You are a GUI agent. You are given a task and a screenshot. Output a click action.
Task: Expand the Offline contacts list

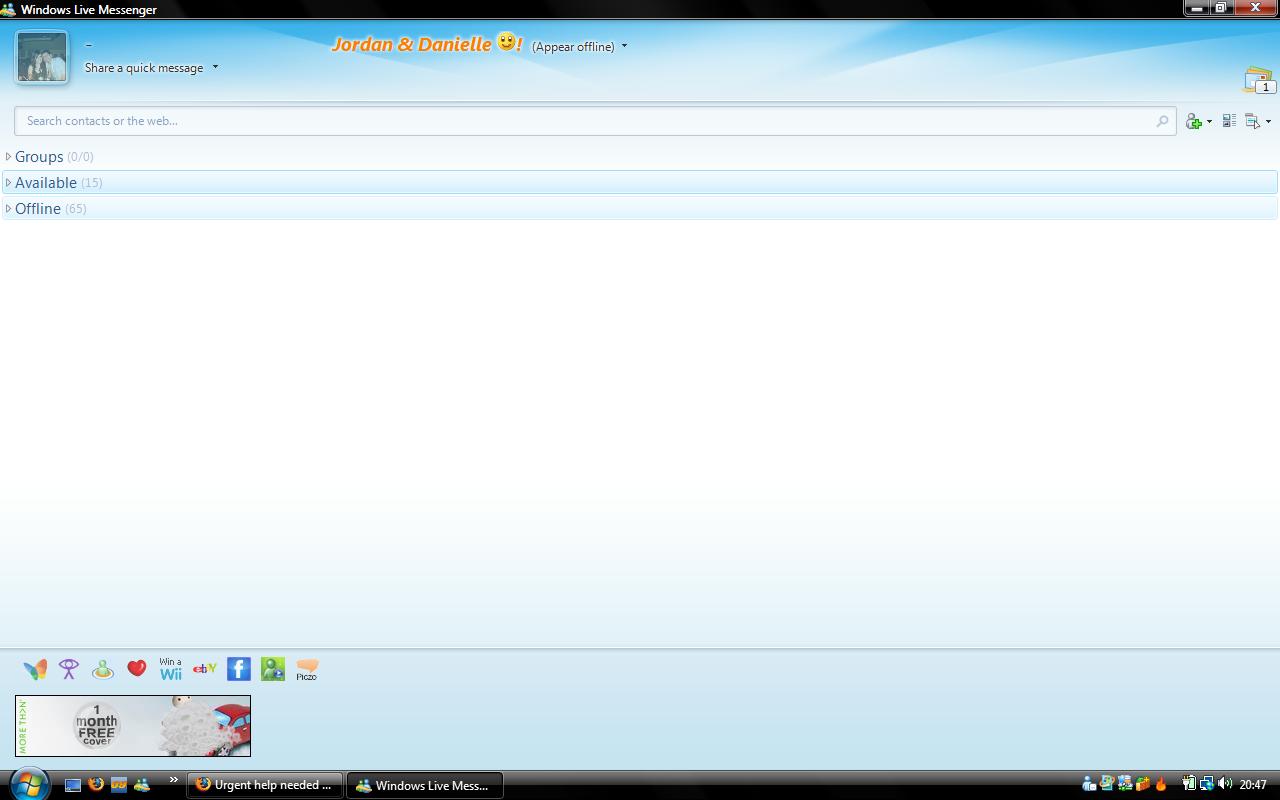click(38, 209)
